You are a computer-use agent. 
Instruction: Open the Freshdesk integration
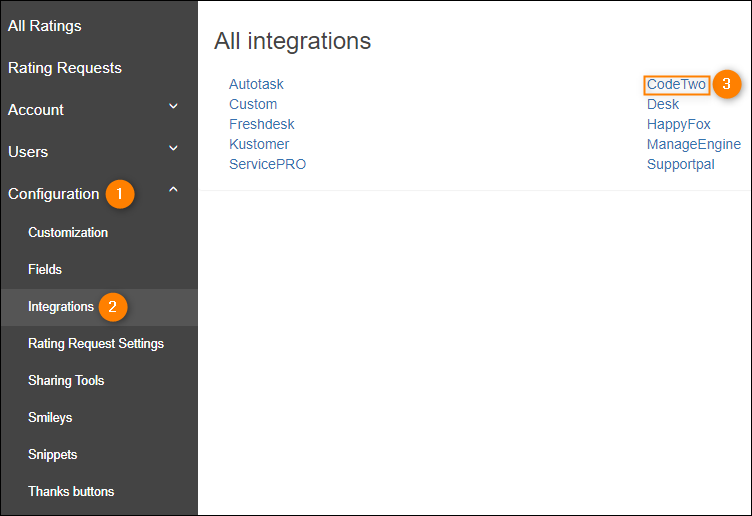[262, 124]
